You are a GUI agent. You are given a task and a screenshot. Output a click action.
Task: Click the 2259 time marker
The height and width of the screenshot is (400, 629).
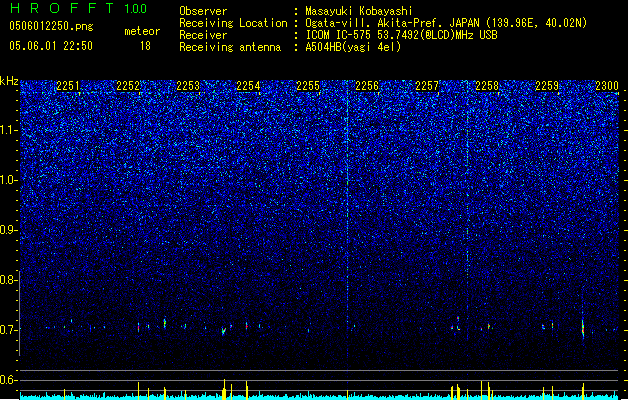tap(547, 86)
